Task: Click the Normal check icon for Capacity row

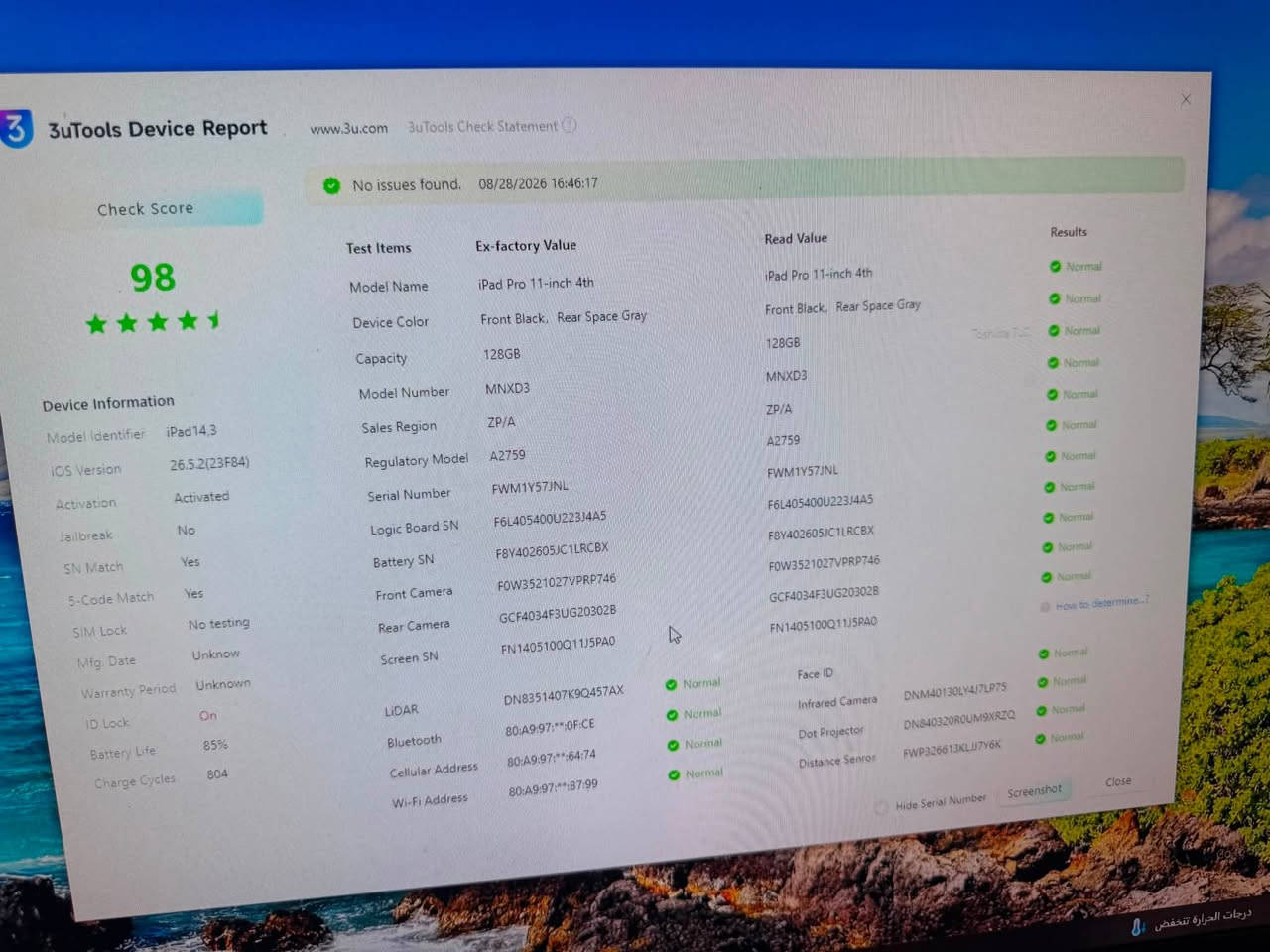Action: [x=1054, y=330]
